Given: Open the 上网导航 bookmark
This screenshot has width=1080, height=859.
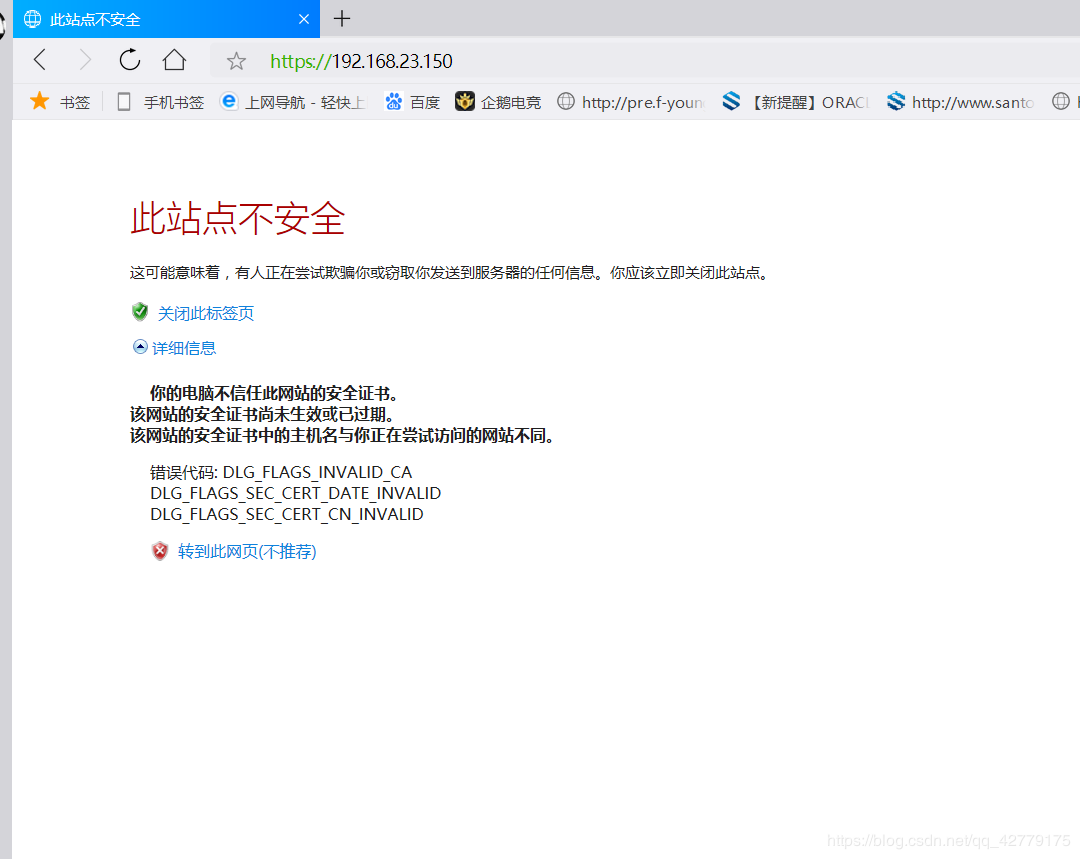Looking at the screenshot, I should (294, 102).
